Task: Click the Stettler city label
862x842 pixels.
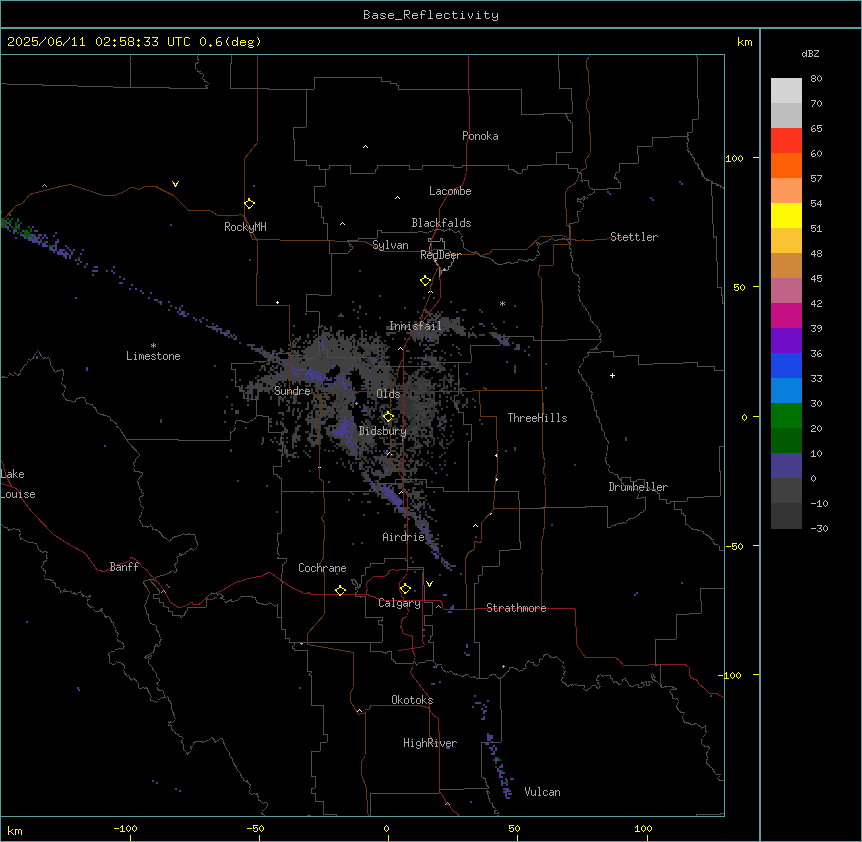Action: 634,237
